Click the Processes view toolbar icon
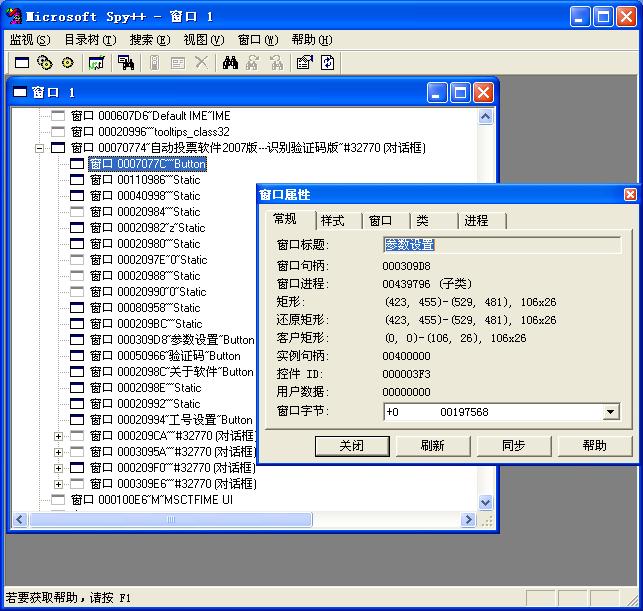 point(45,63)
